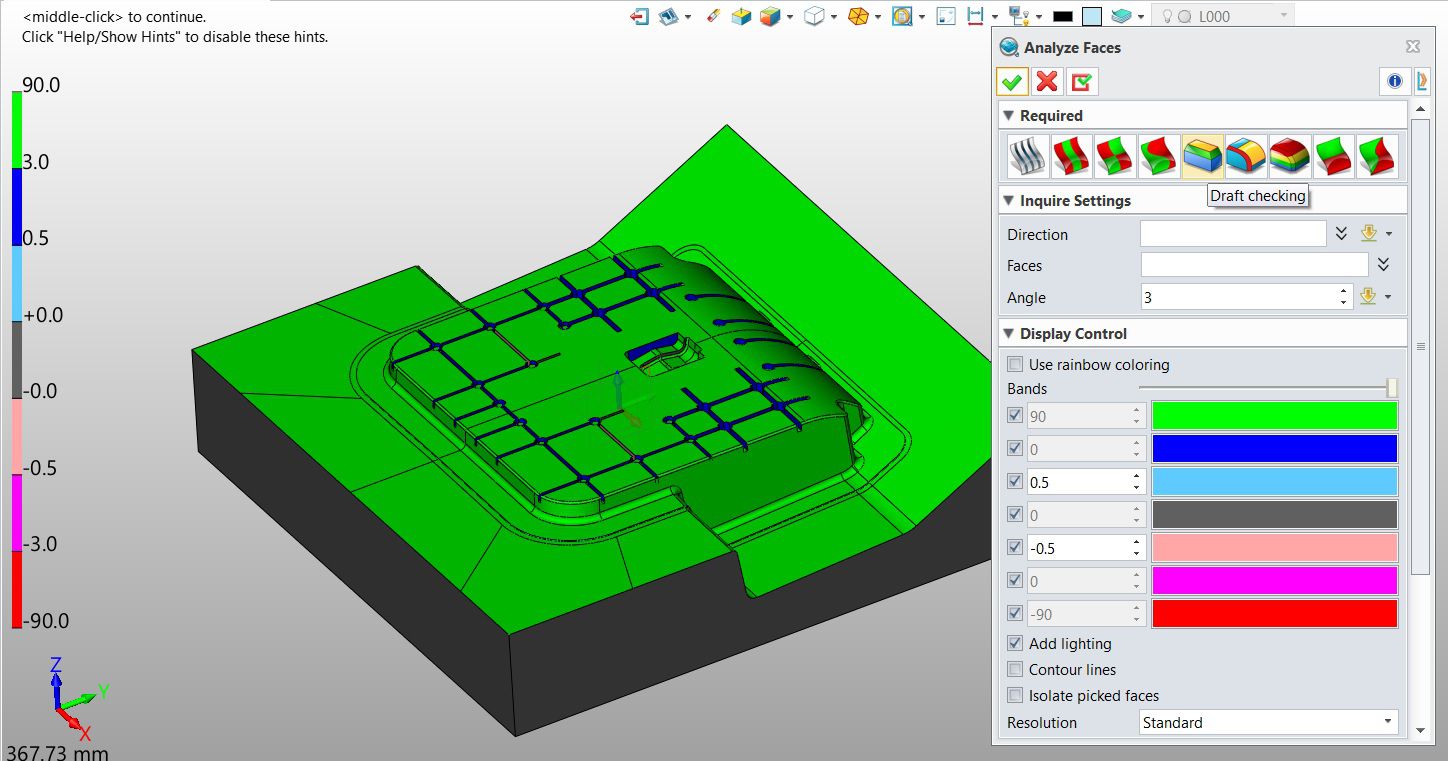The width and height of the screenshot is (1448, 761).
Task: Click the green color swatch for band 90
Action: tap(1274, 416)
